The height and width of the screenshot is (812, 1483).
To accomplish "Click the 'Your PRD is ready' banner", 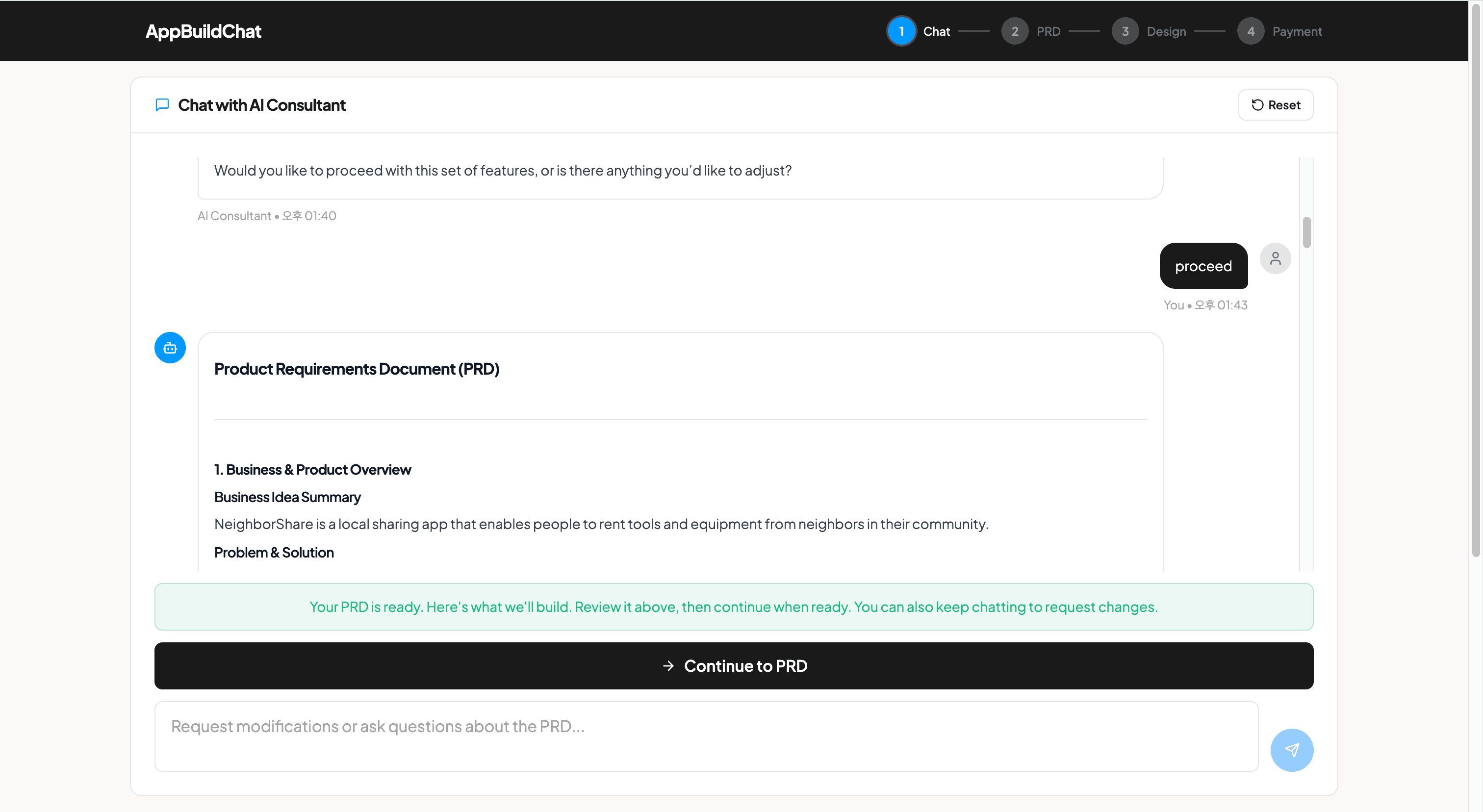I will click(734, 607).
